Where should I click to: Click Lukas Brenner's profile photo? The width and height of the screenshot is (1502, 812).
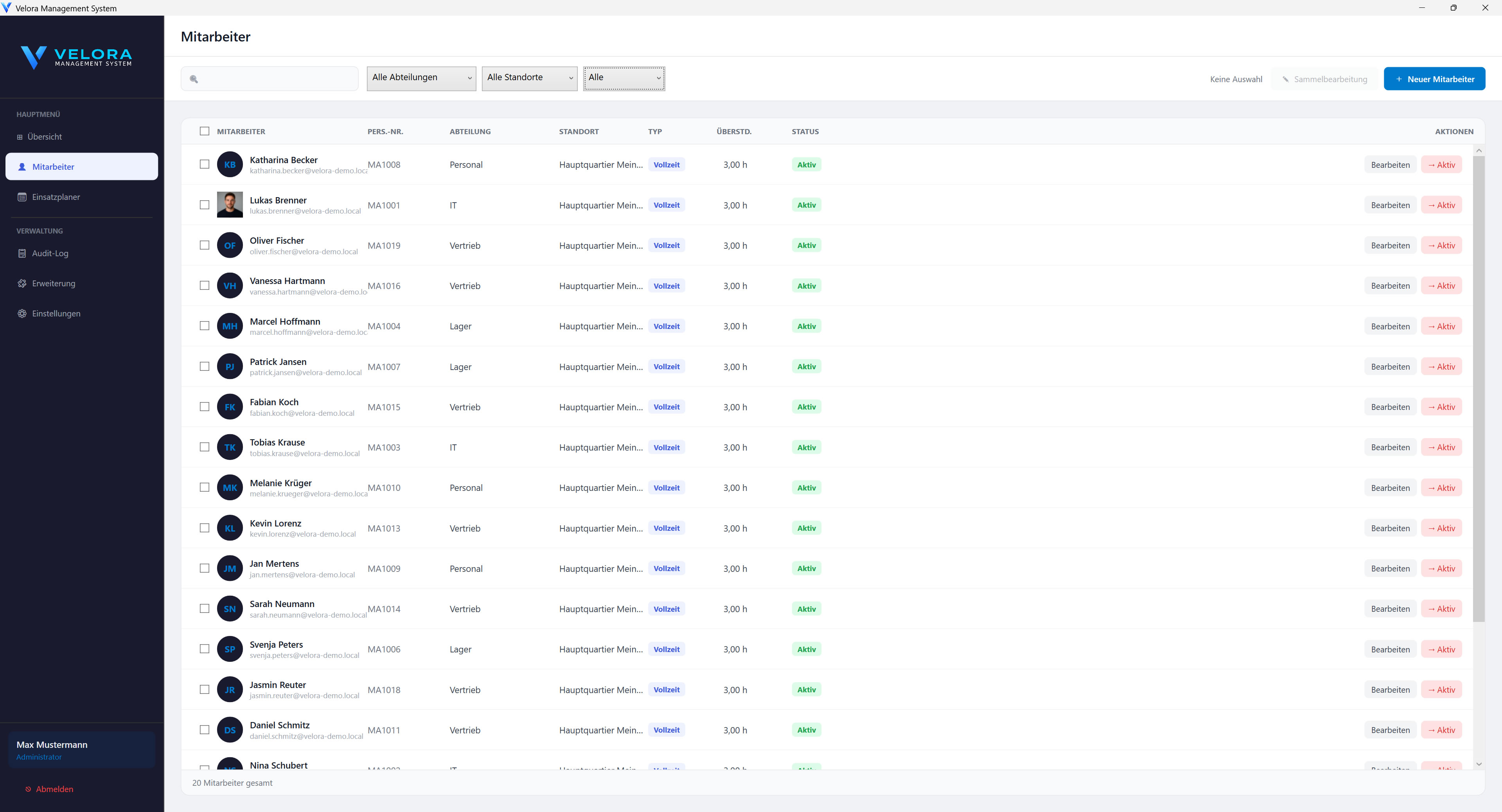[x=230, y=205]
